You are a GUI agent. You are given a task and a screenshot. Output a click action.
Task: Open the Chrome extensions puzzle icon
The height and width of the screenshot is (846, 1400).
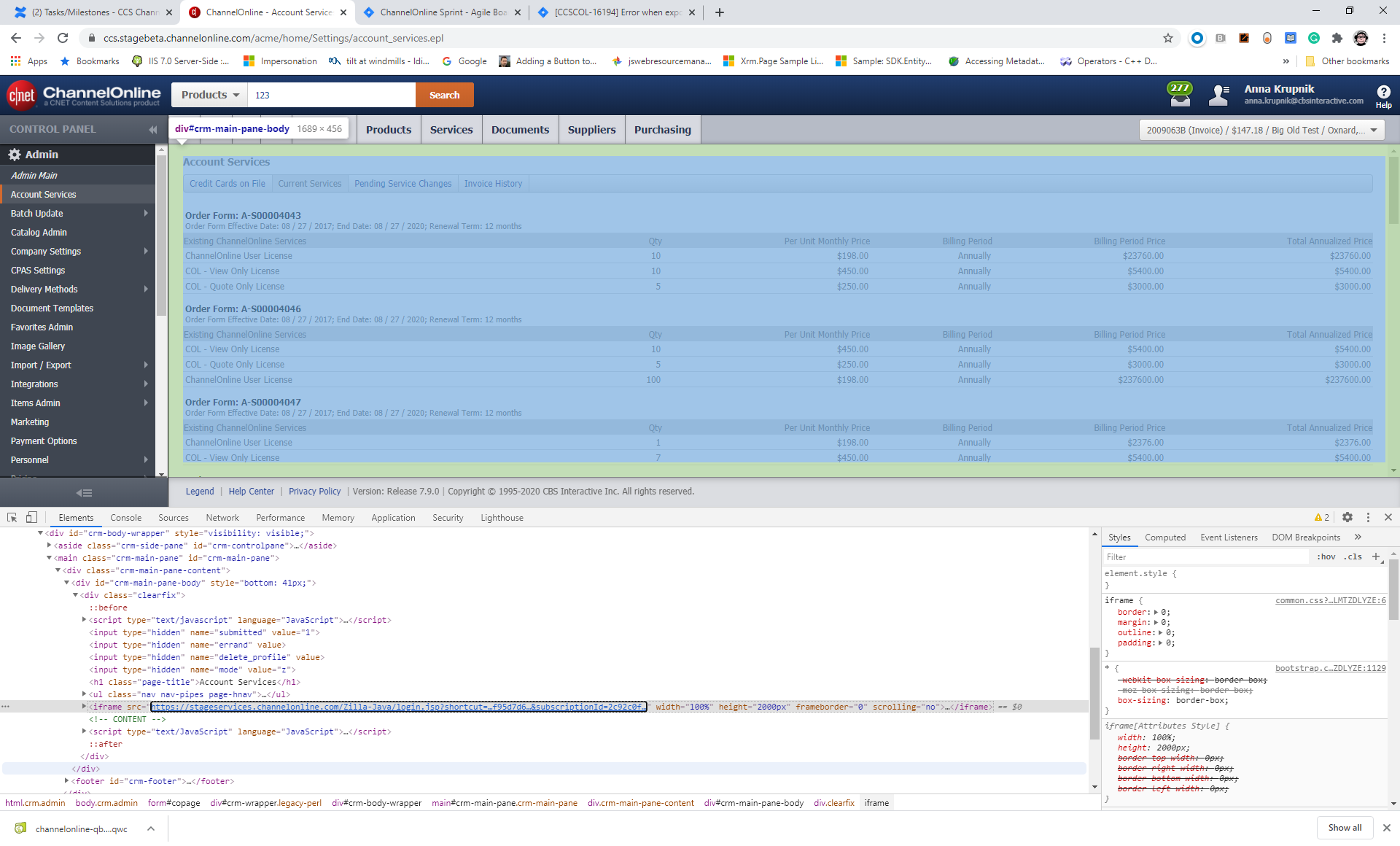1337,38
